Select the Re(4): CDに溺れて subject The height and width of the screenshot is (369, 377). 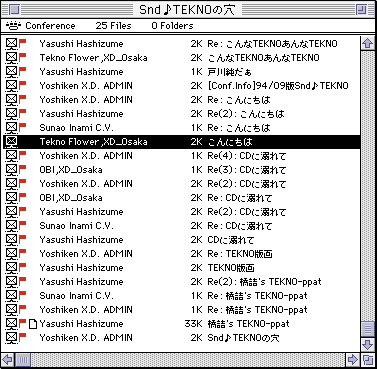[247, 156]
